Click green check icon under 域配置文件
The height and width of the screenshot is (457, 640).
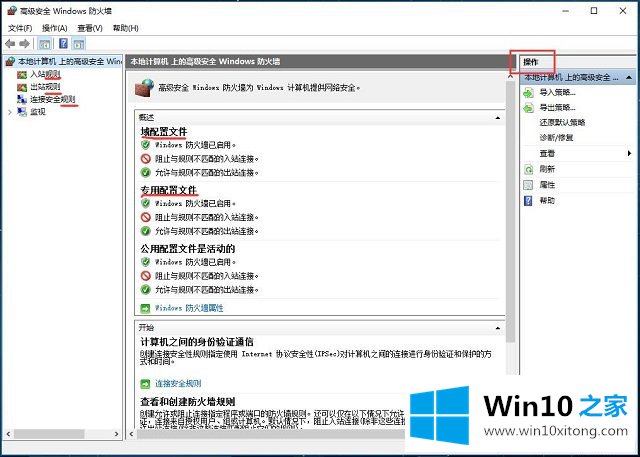click(x=146, y=173)
